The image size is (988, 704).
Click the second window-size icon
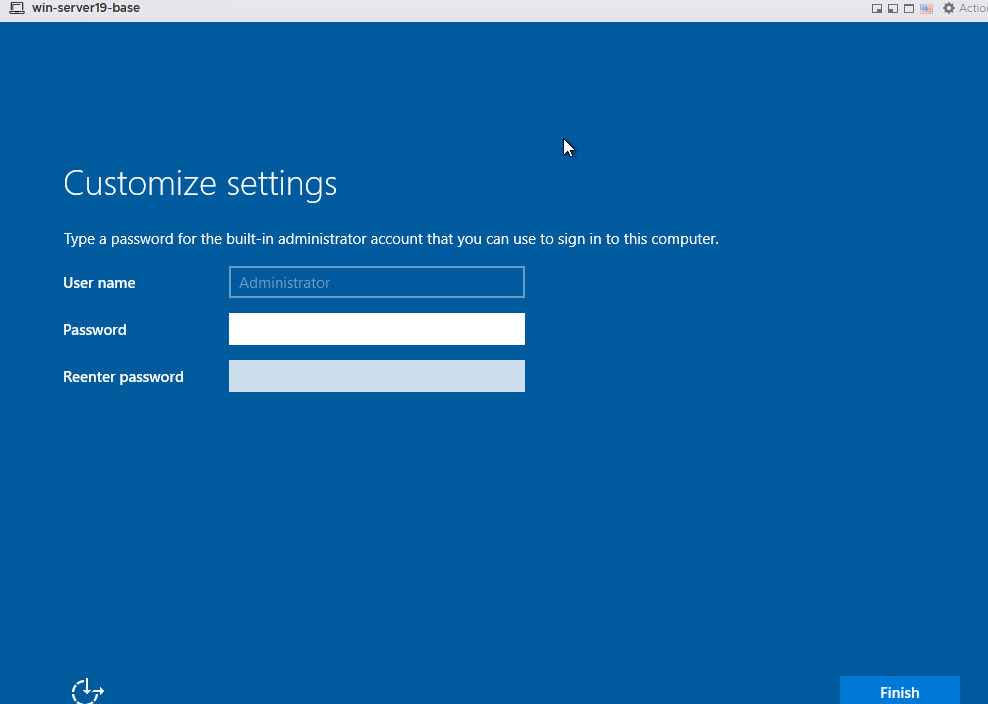point(893,9)
